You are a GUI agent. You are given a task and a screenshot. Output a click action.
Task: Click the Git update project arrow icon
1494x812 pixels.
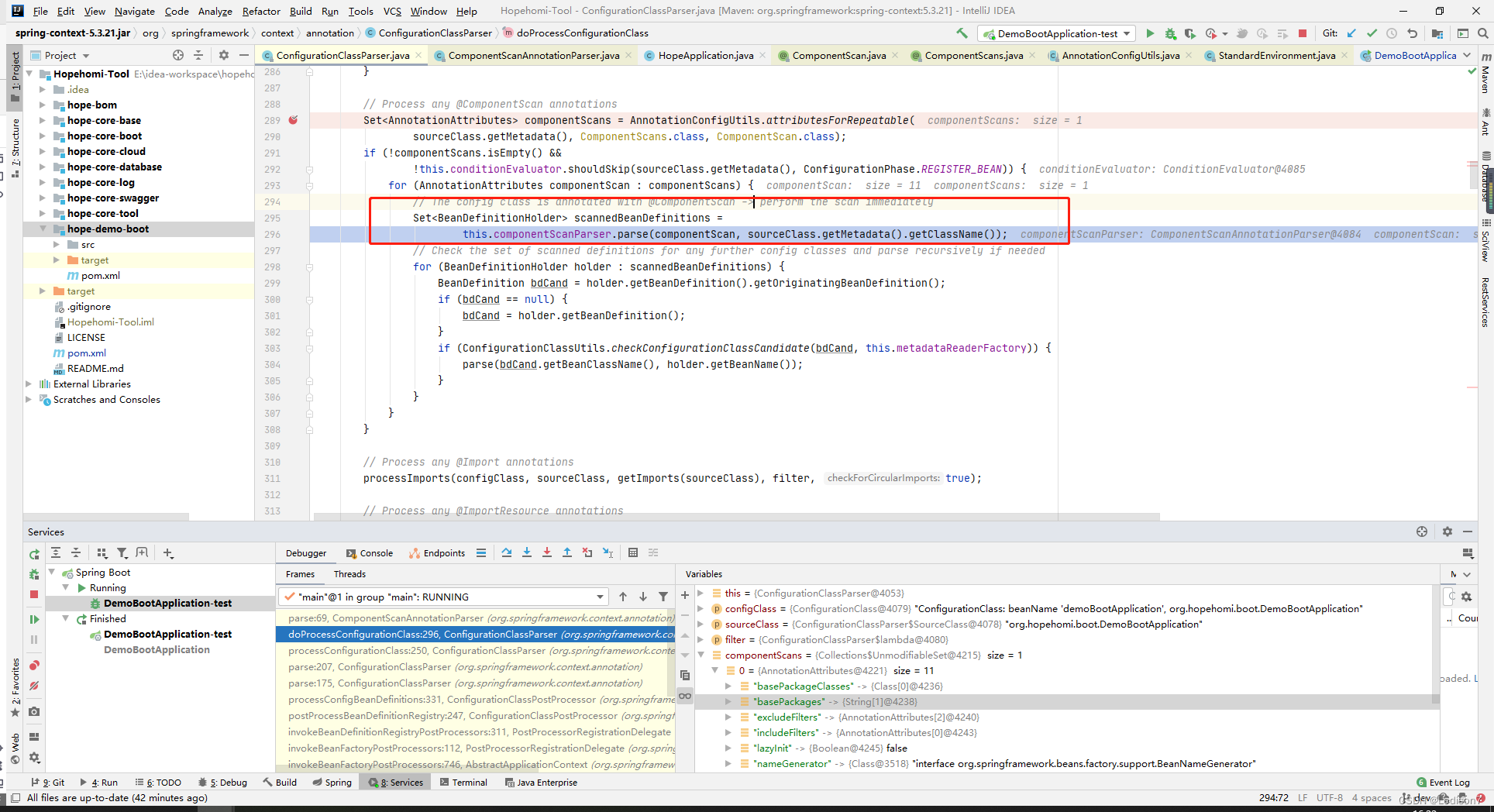point(1351,33)
